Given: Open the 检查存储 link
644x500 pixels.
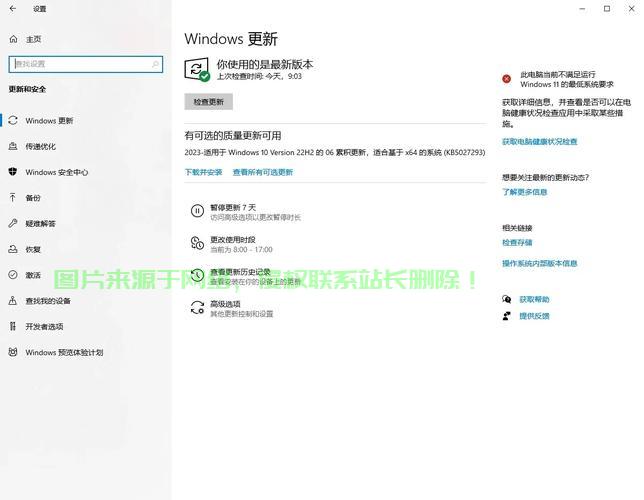Looking at the screenshot, I should tap(517, 242).
